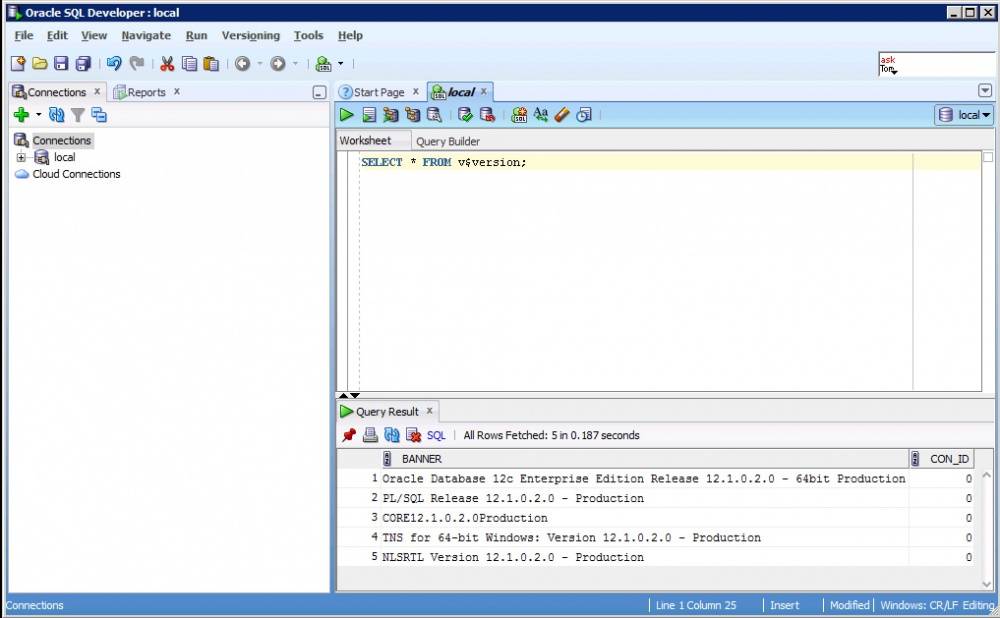Open SQL History icon
Screen dimensions: 1000x618
pos(584,115)
